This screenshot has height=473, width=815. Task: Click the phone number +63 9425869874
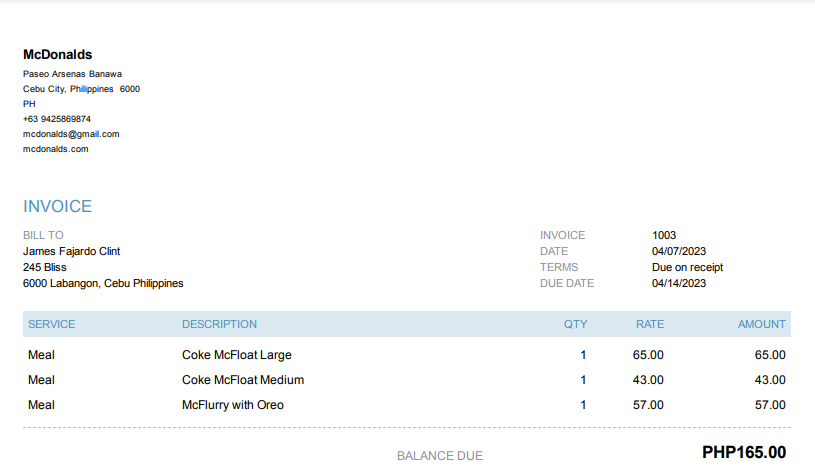click(57, 119)
